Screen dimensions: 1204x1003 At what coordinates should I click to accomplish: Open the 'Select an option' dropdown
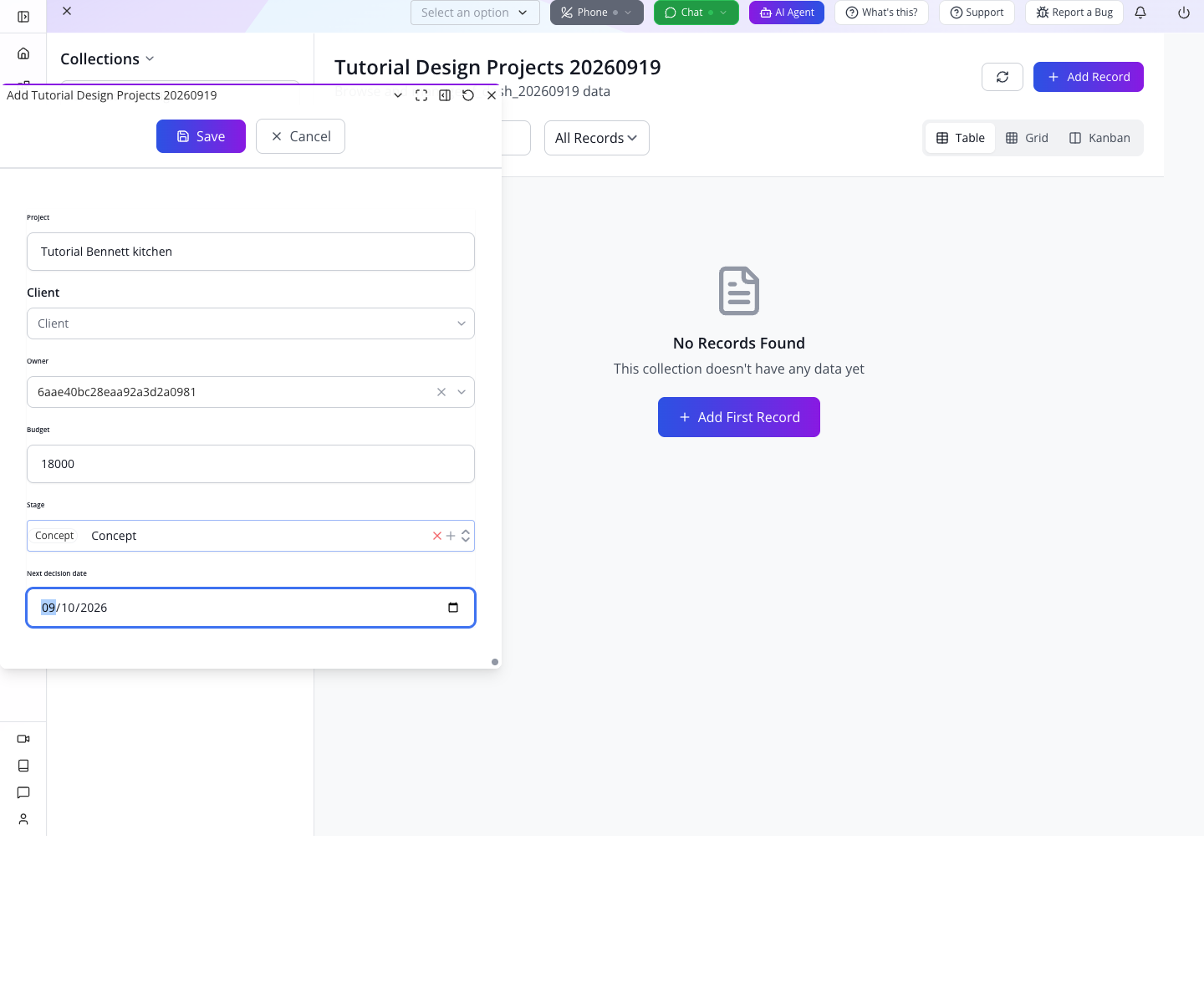click(475, 13)
